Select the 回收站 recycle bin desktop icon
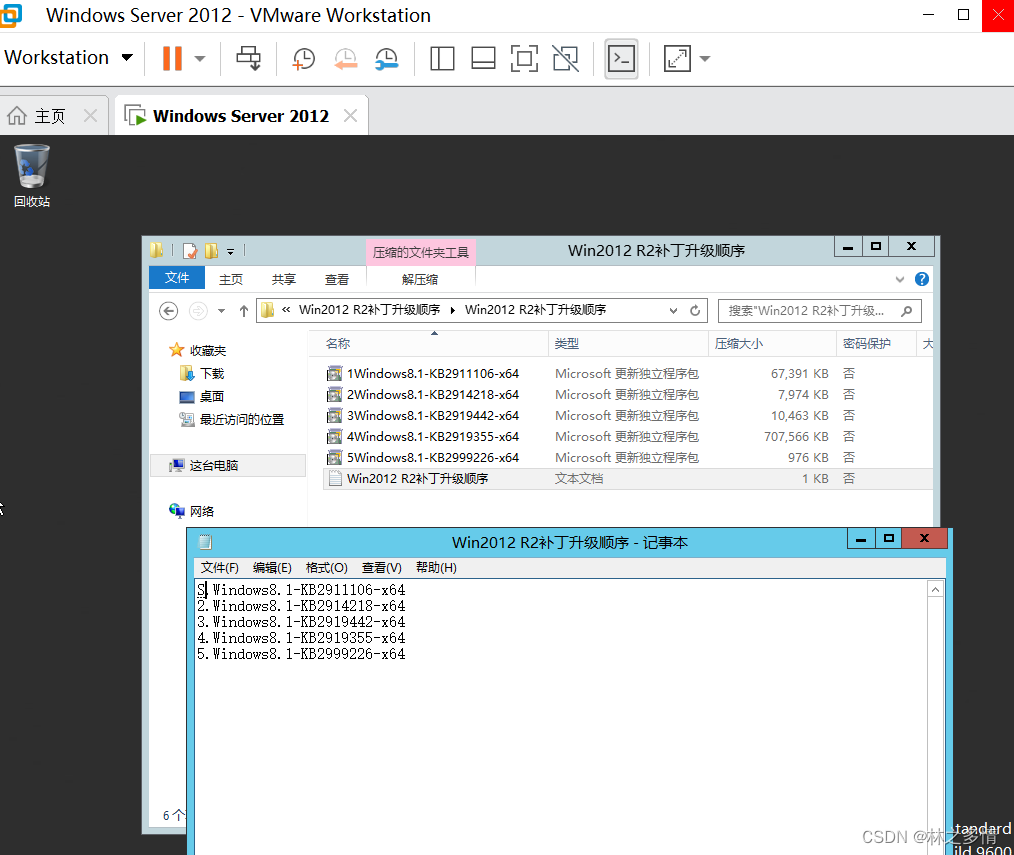Viewport: 1014px width, 855px height. coord(32,175)
